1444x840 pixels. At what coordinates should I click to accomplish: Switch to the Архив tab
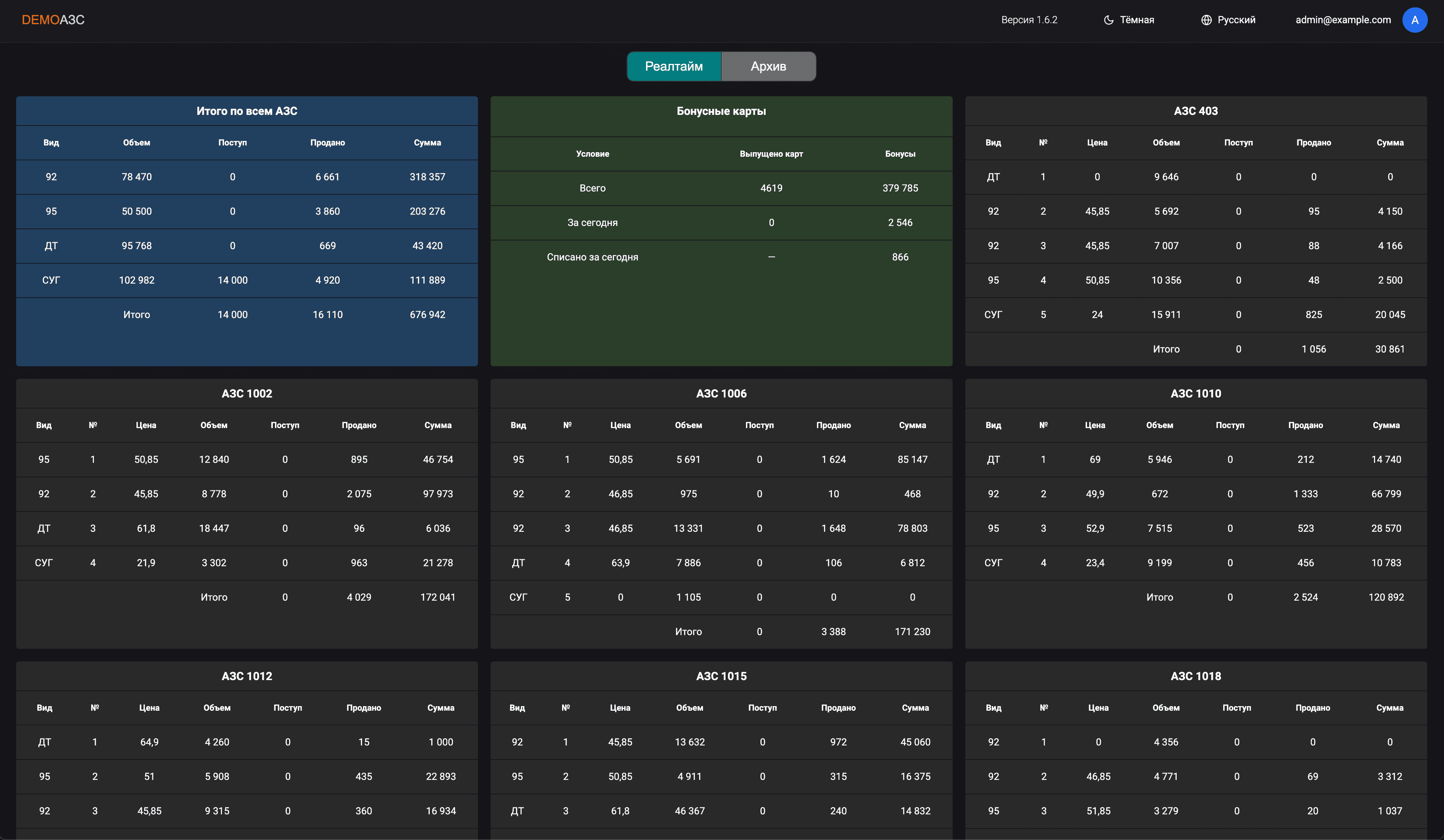point(768,66)
